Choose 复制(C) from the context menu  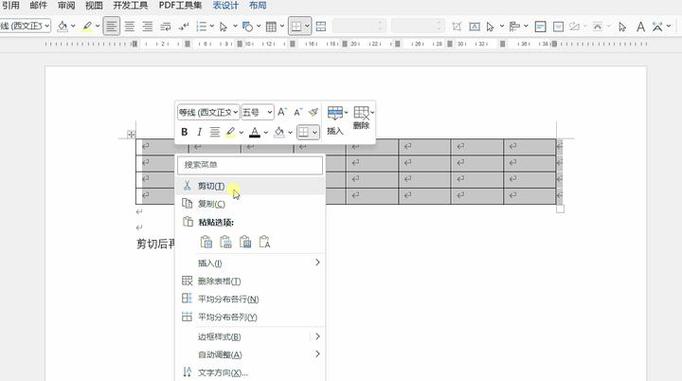pyautogui.click(x=250, y=204)
